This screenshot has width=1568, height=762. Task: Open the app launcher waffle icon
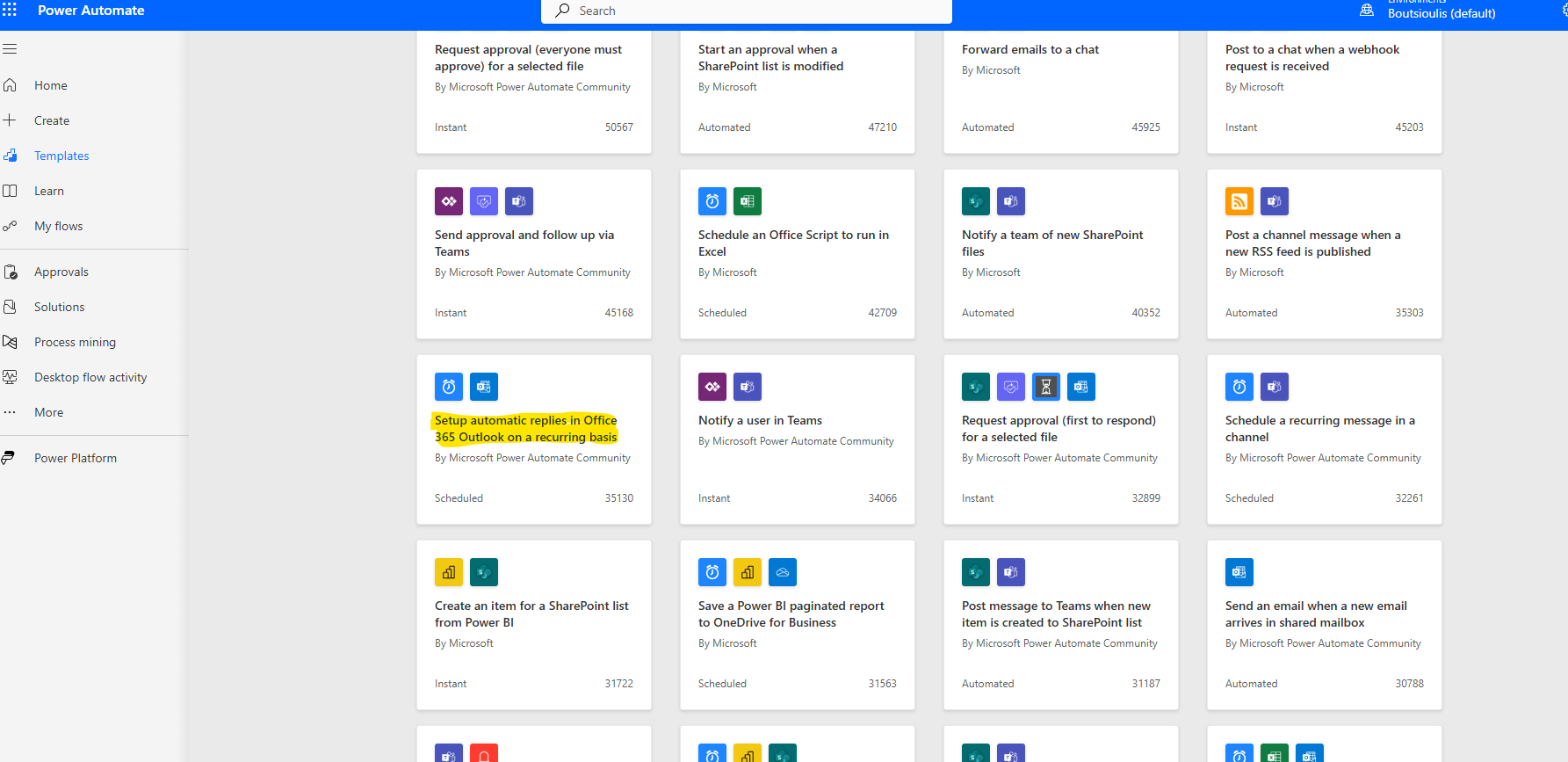click(x=10, y=10)
